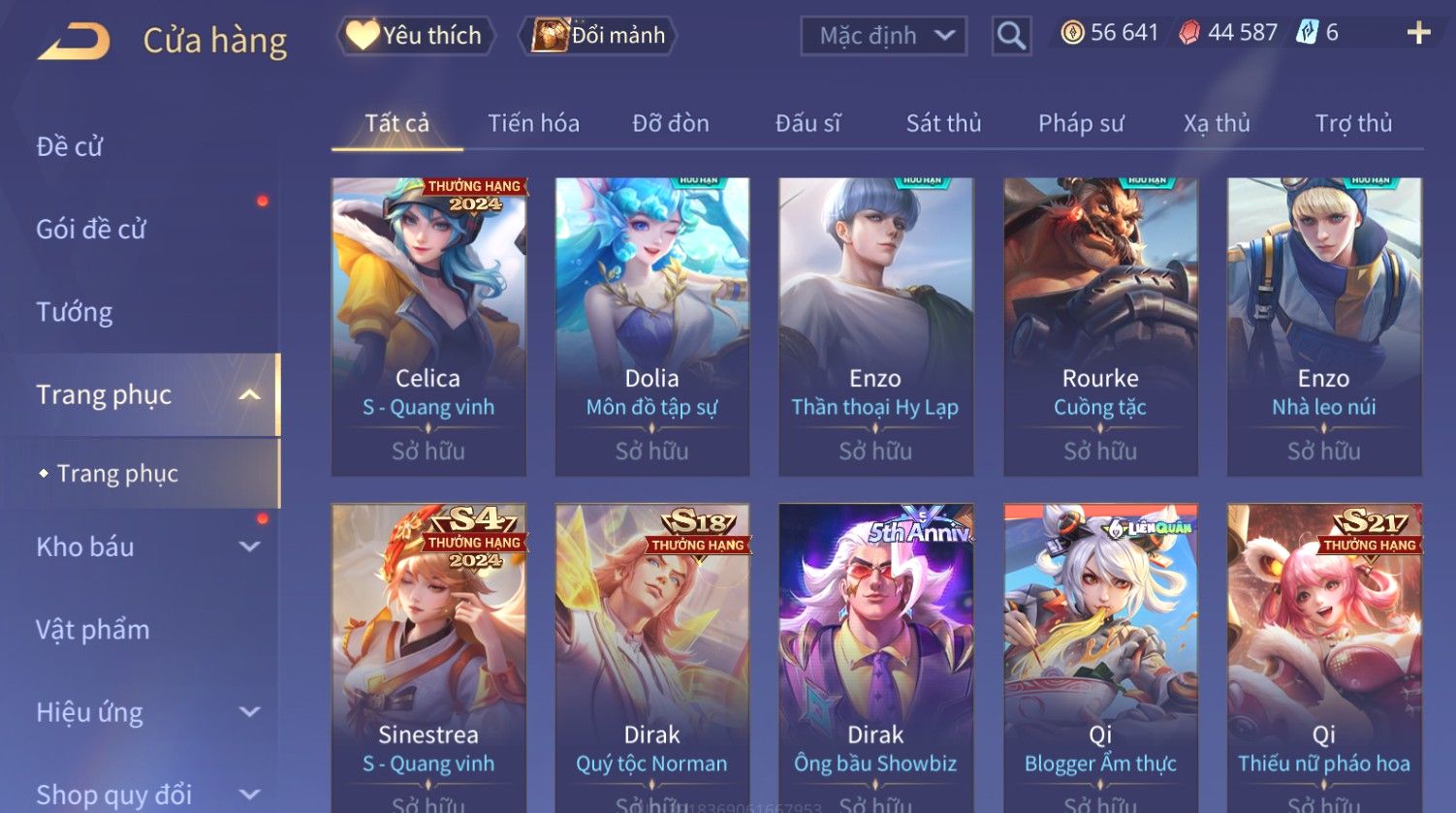The image size is (1456, 813).
Task: Click the gold coin icon
Action: pos(1072,33)
